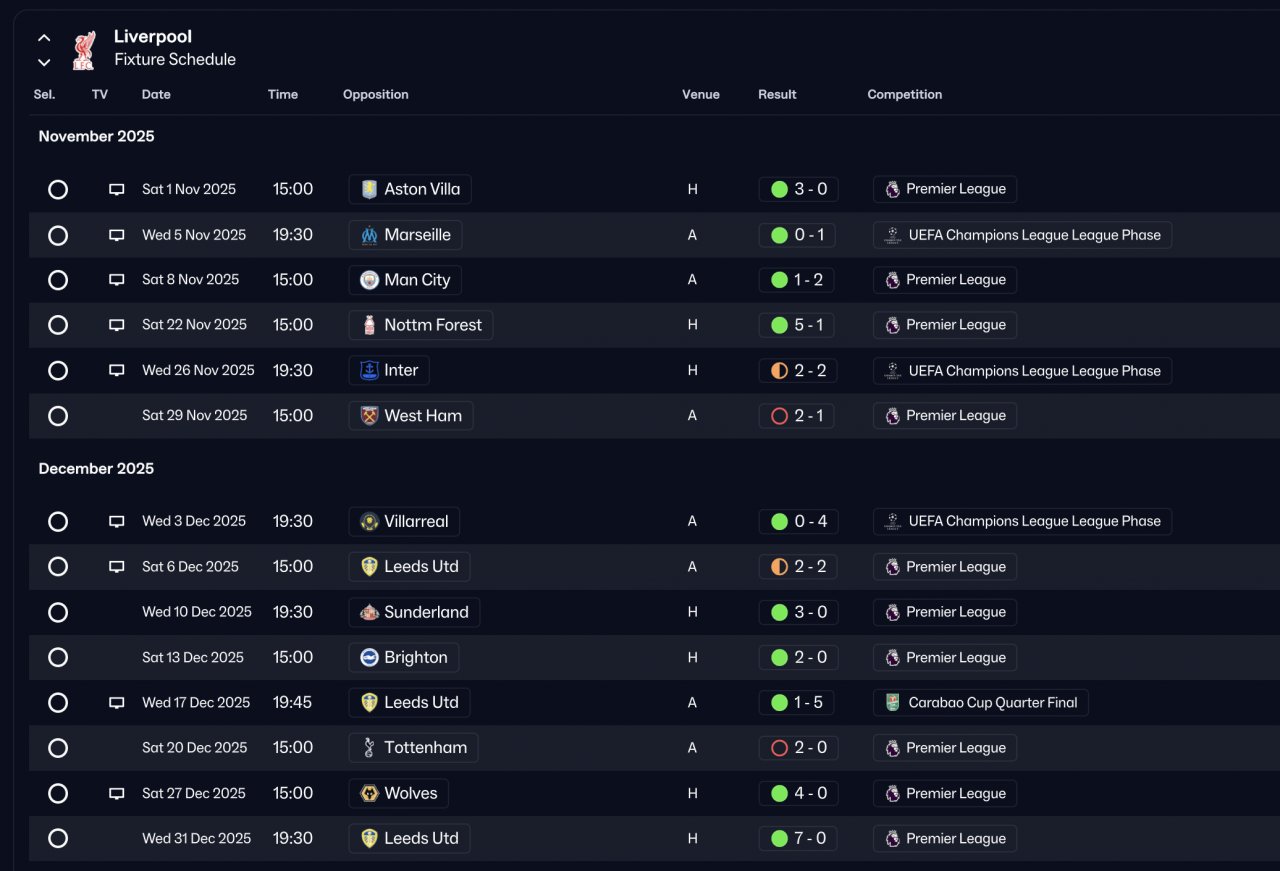Click the Carabao Cup competition icon
The image size is (1280, 871).
[893, 702]
